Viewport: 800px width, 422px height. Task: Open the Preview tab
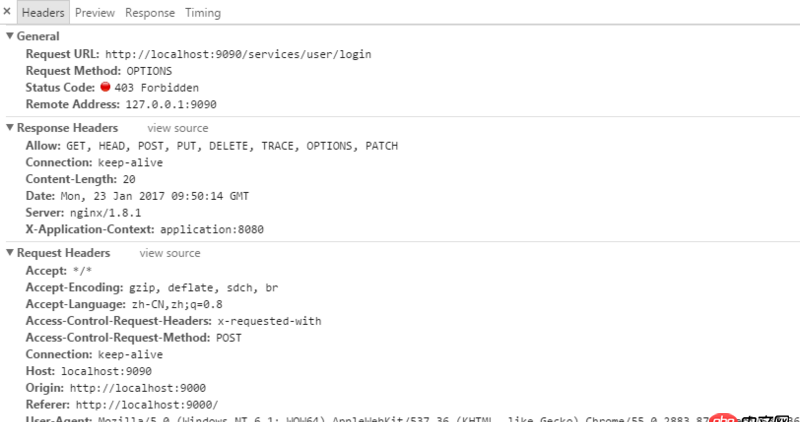click(x=95, y=13)
